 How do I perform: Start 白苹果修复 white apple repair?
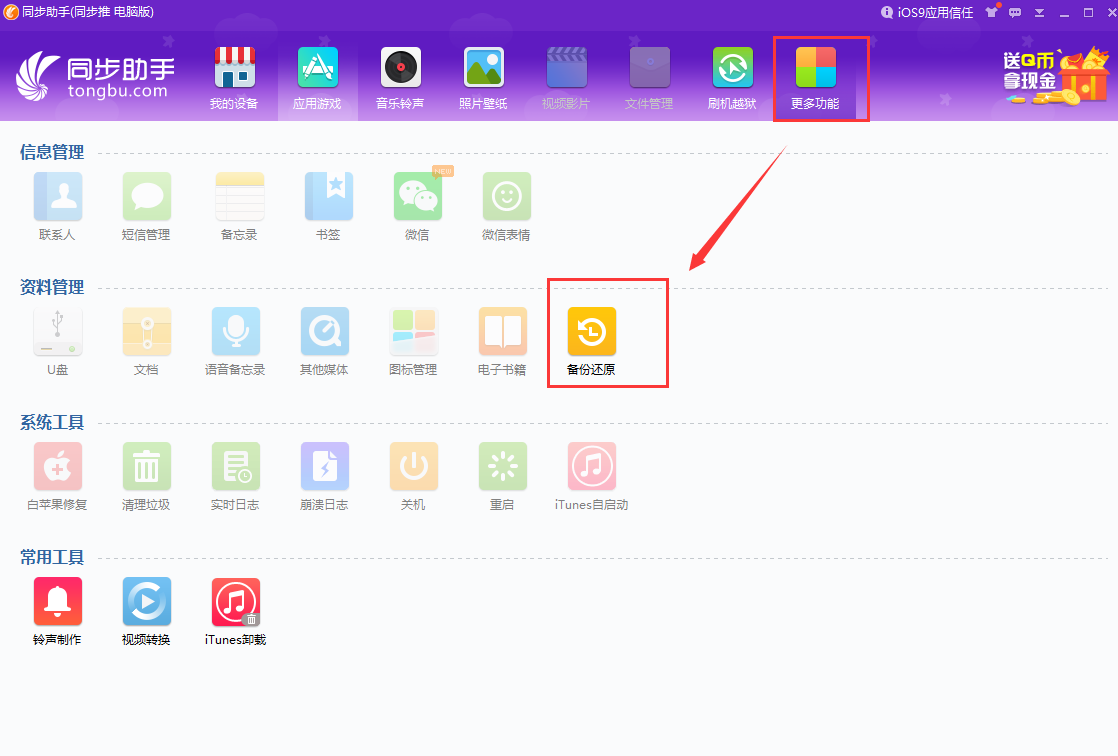click(57, 466)
